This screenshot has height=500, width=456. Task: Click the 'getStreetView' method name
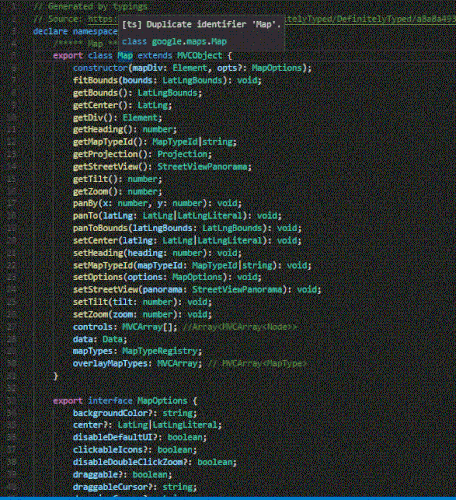coord(105,166)
